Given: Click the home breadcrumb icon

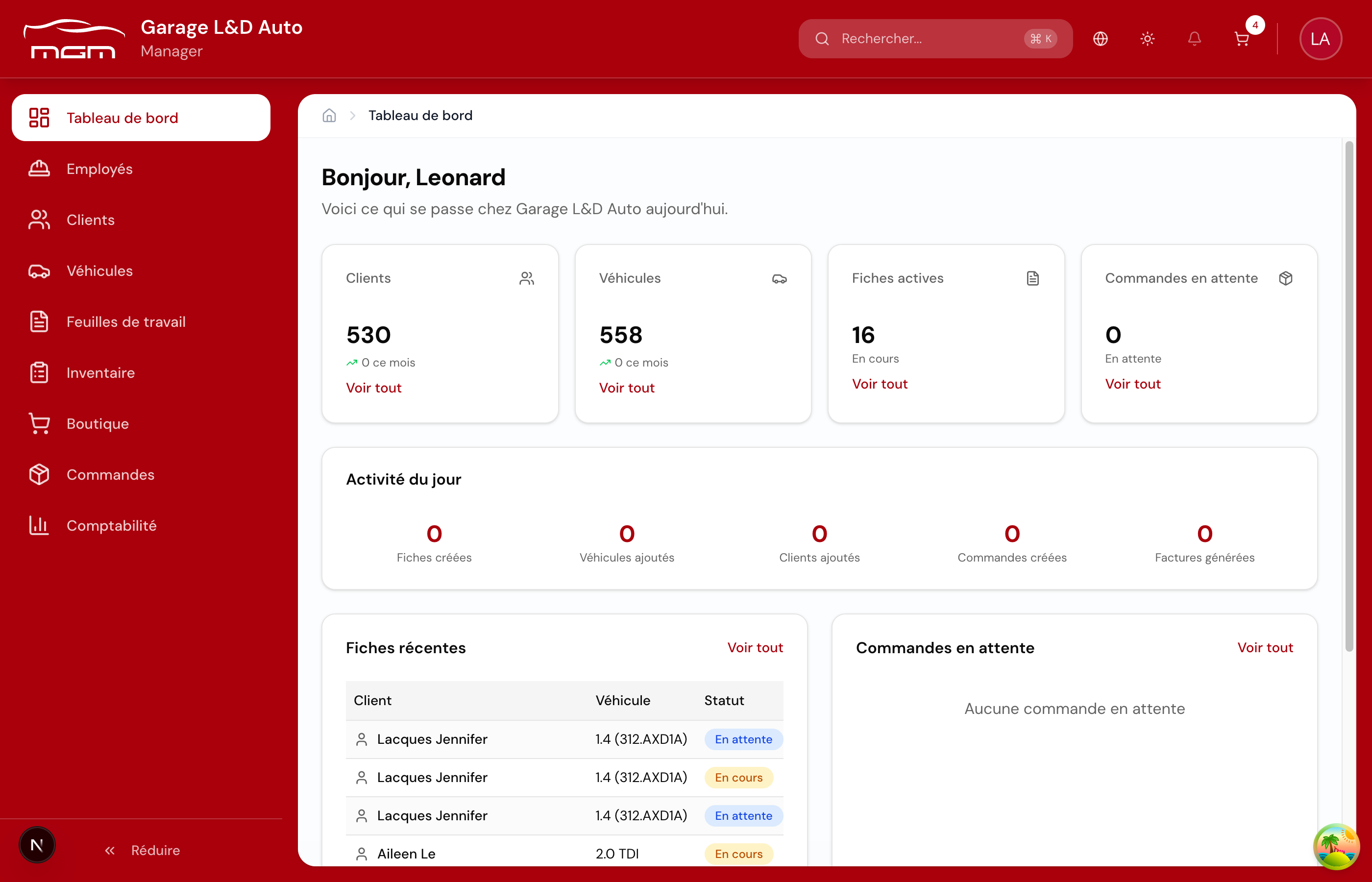Looking at the screenshot, I should [329, 115].
